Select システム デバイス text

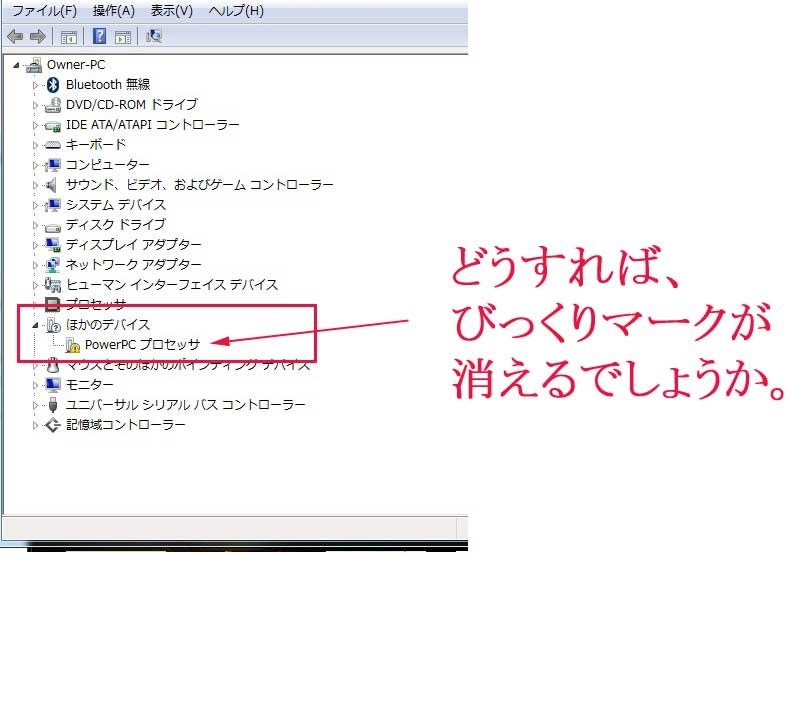click(x=116, y=205)
